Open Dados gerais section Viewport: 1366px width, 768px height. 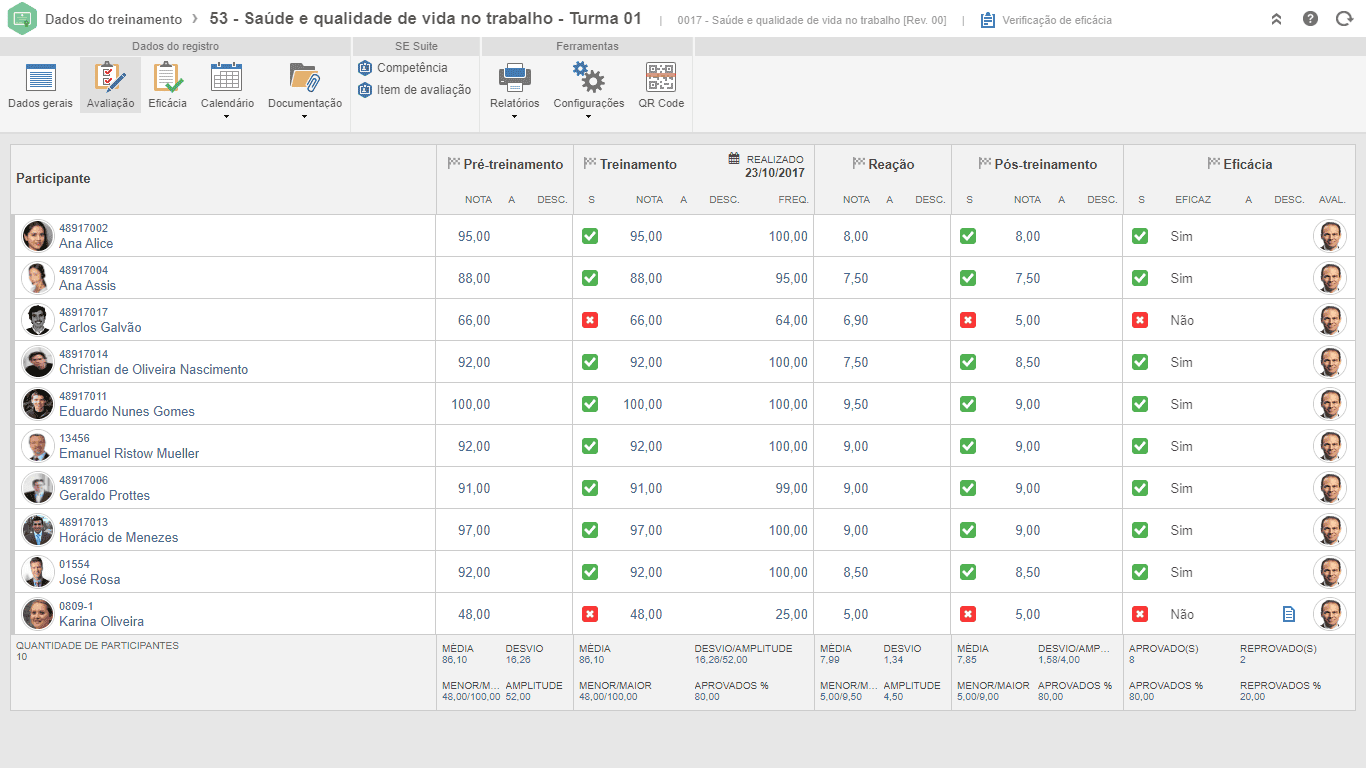40,86
